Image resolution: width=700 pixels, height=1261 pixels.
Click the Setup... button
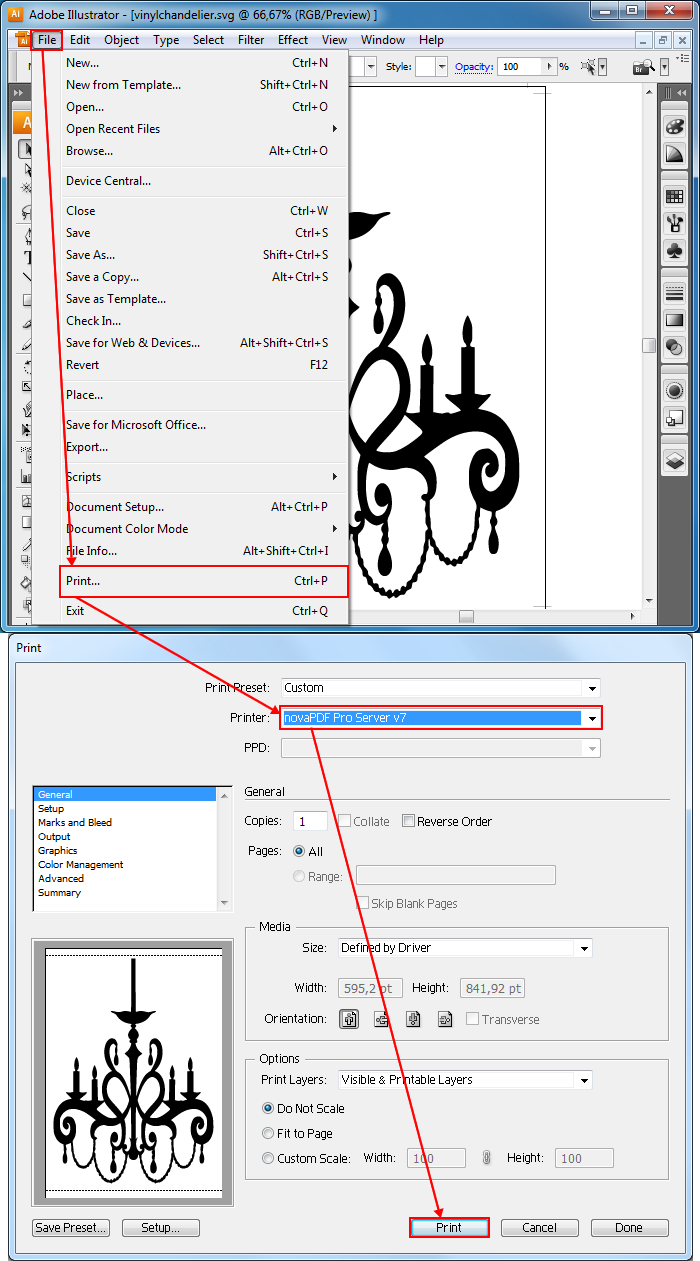pos(161,1227)
